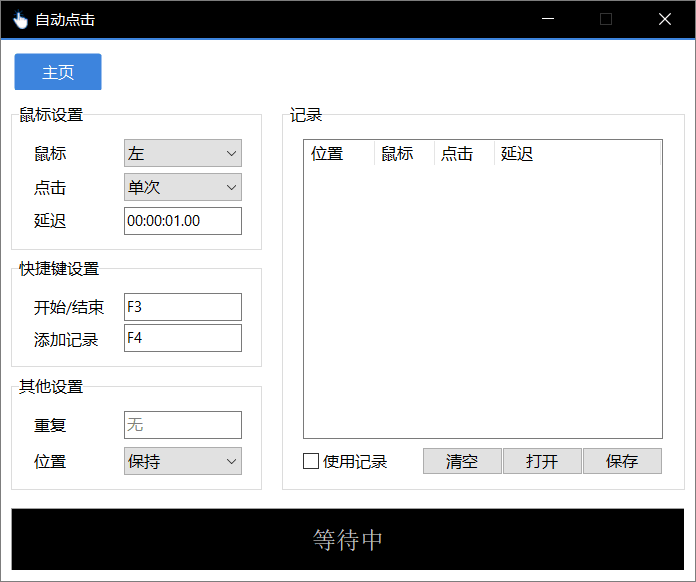Close the 自动点击 window
Image resolution: width=696 pixels, height=582 pixels.
(x=665, y=19)
